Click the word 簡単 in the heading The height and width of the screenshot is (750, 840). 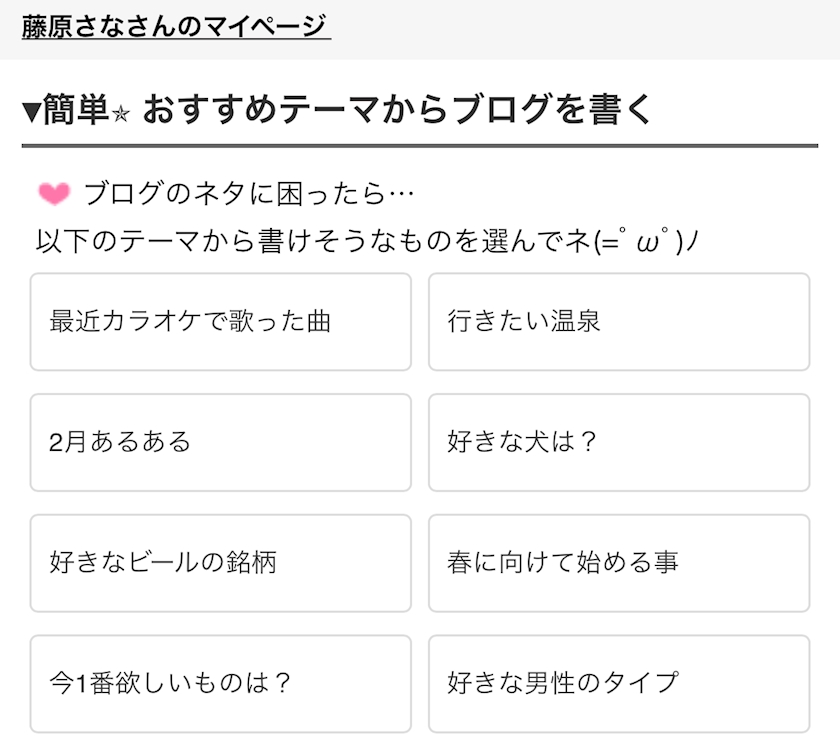click(75, 111)
